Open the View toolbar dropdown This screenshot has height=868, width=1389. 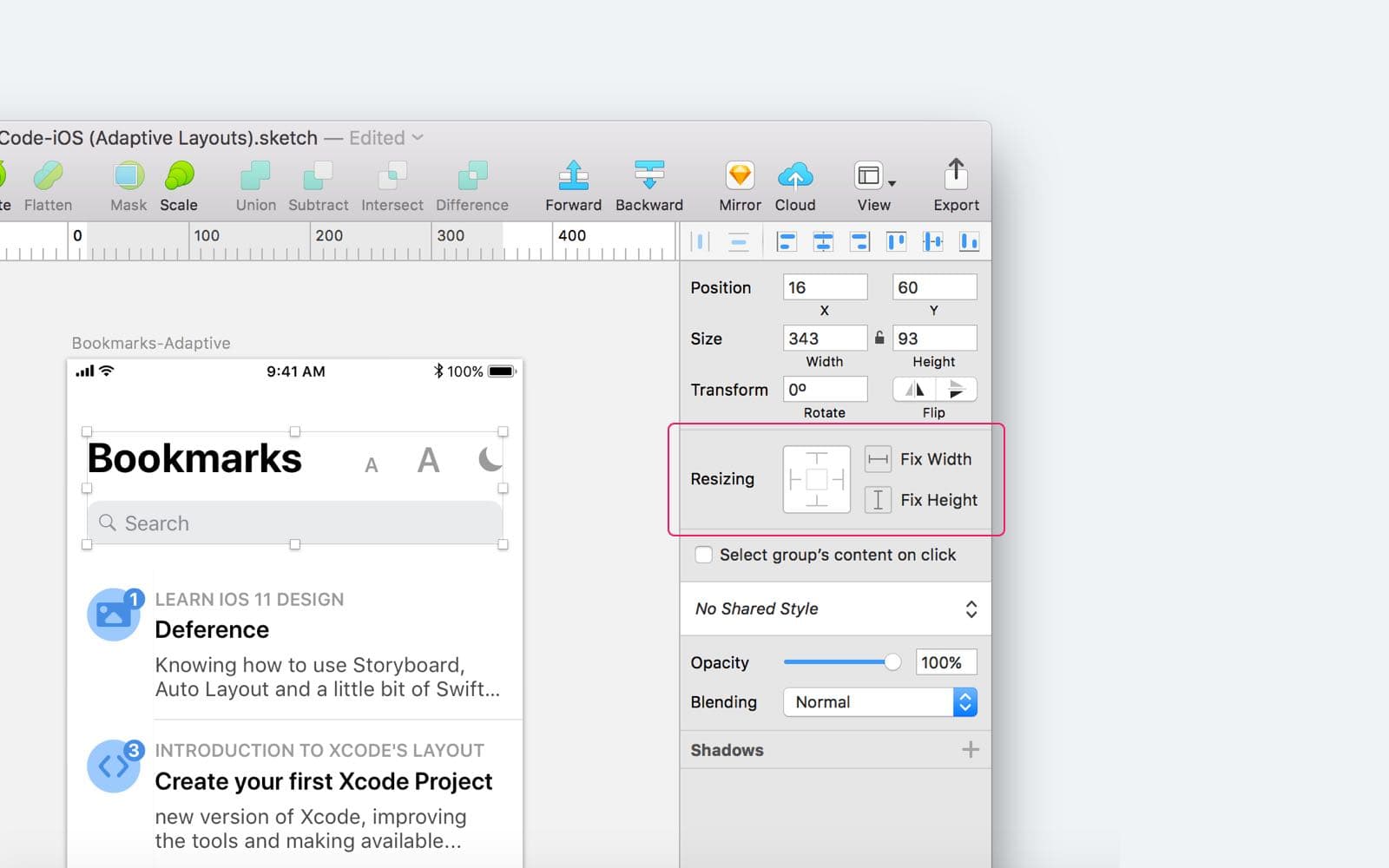coord(874,186)
